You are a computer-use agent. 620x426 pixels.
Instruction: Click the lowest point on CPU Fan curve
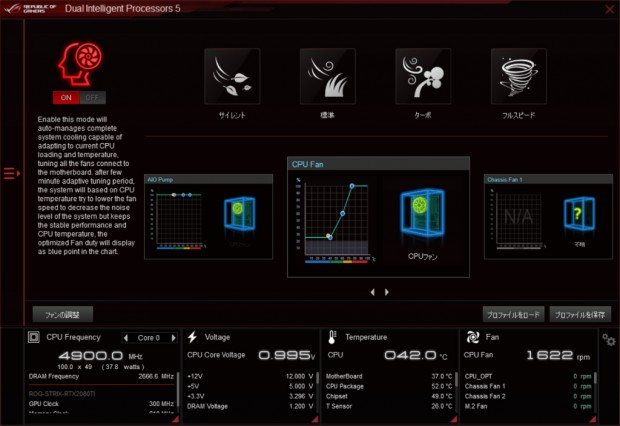[330, 237]
